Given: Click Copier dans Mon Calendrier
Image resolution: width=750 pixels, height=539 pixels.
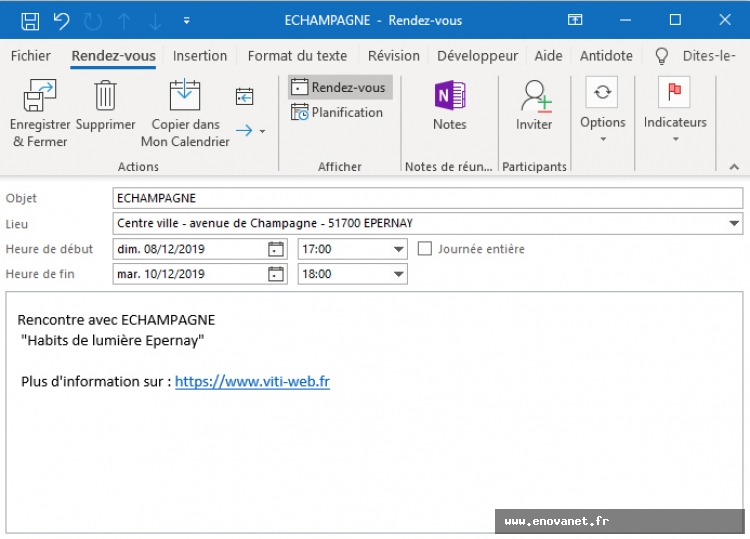Looking at the screenshot, I should tap(185, 113).
